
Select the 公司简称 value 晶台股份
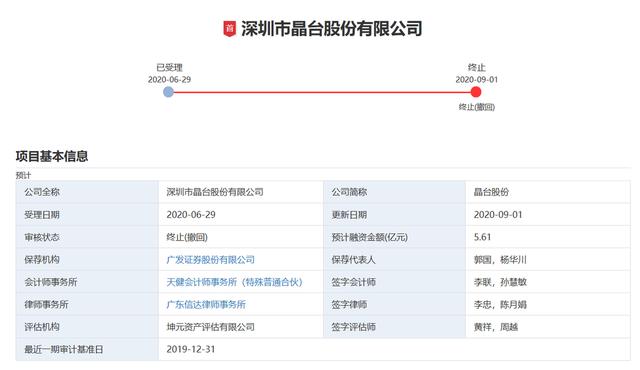(491, 192)
